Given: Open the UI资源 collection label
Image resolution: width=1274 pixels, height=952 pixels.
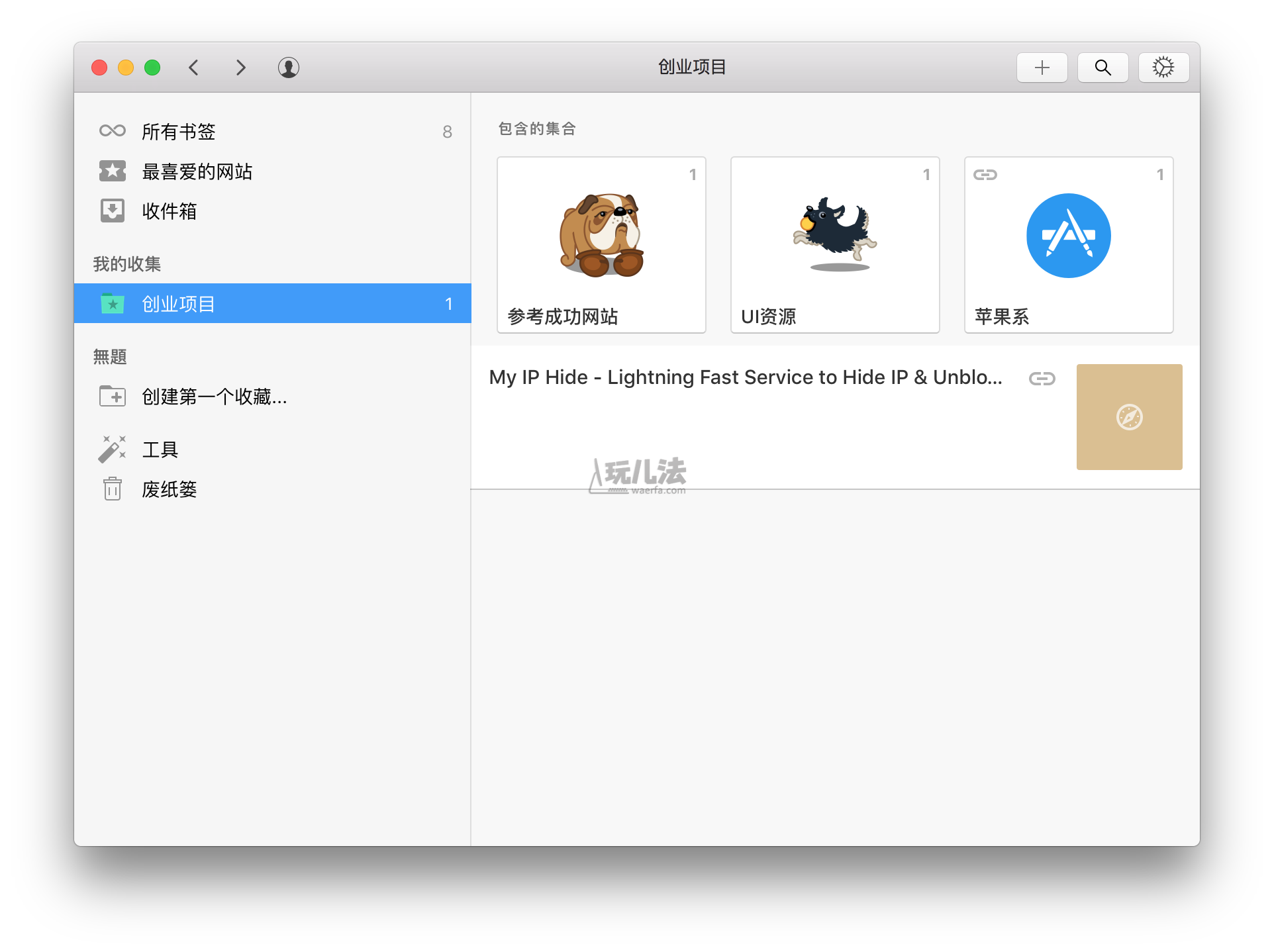Looking at the screenshot, I should [x=769, y=316].
